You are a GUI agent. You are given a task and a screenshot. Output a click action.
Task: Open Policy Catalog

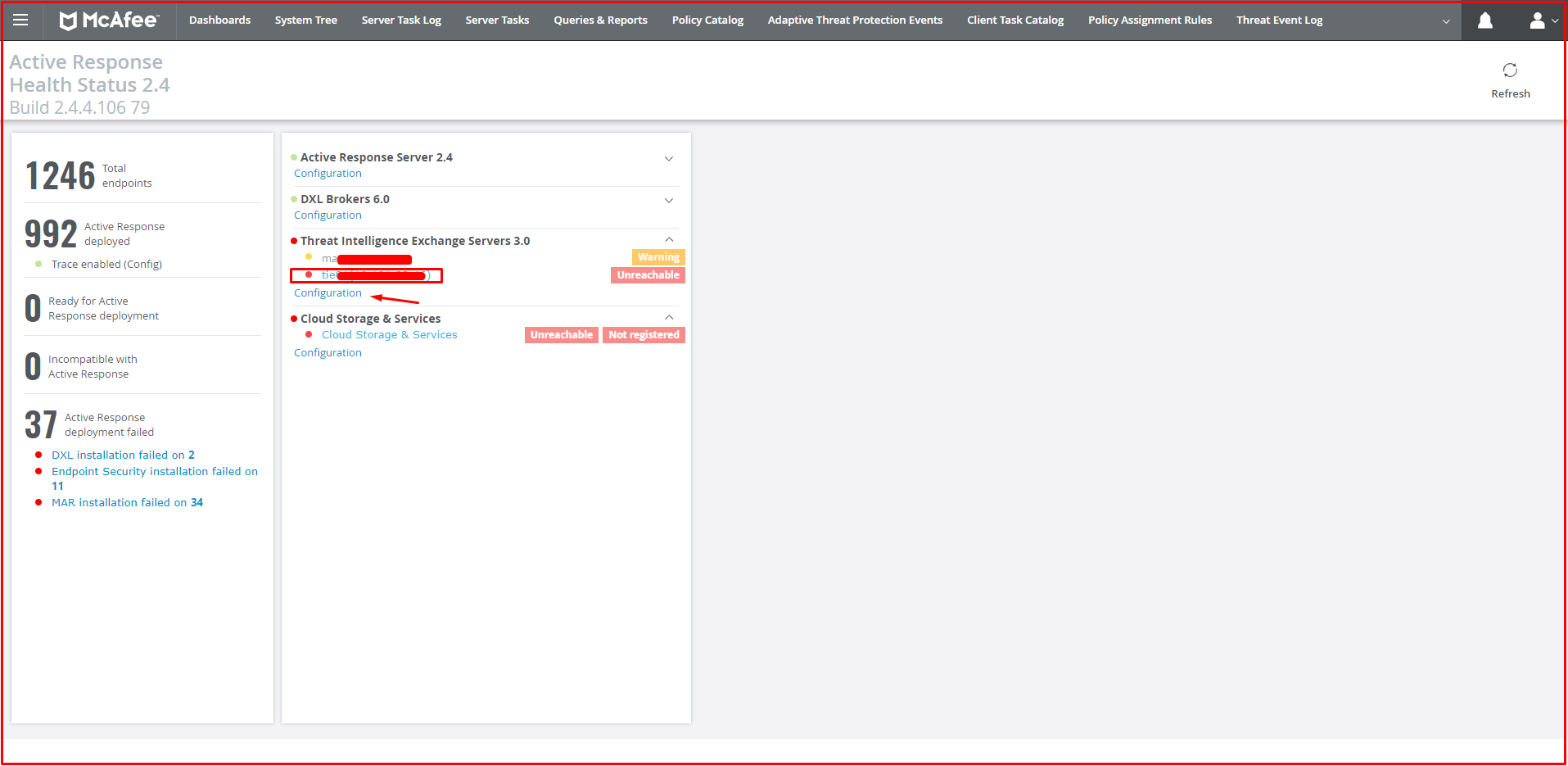(707, 20)
